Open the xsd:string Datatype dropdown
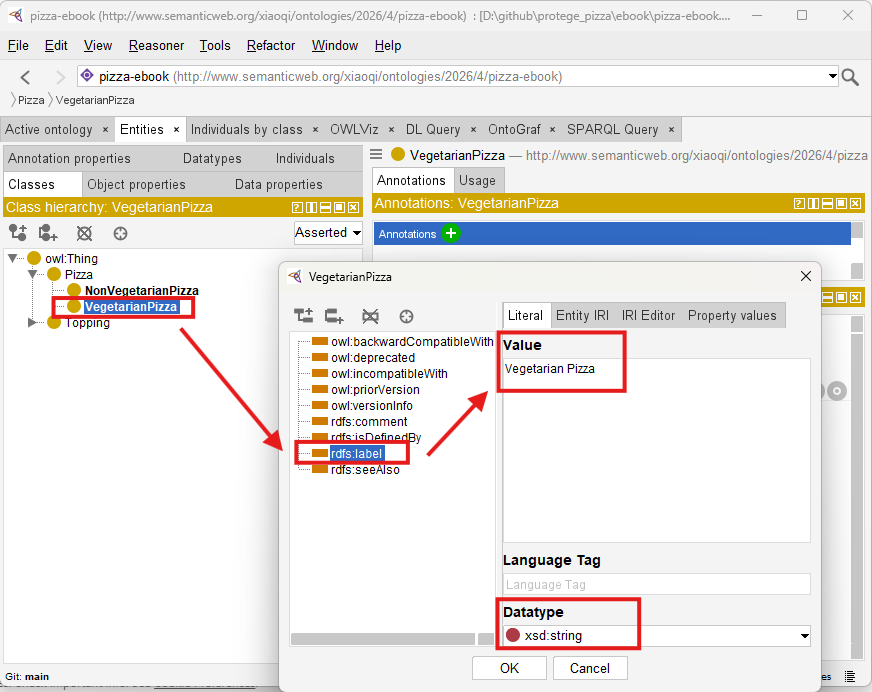 point(804,636)
